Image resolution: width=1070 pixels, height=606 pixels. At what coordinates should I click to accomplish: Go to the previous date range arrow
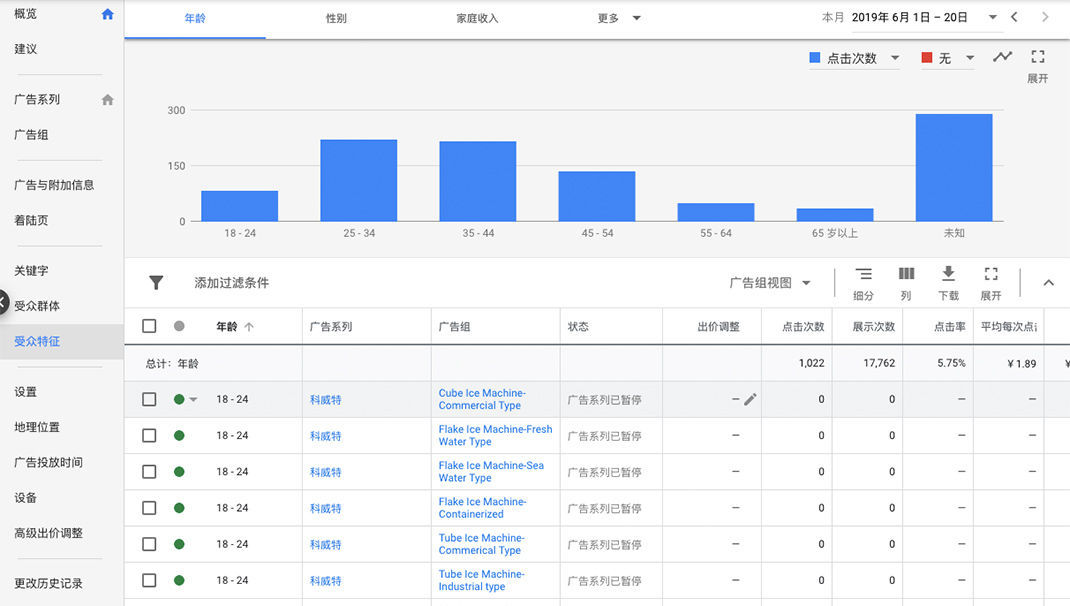pos(1015,17)
